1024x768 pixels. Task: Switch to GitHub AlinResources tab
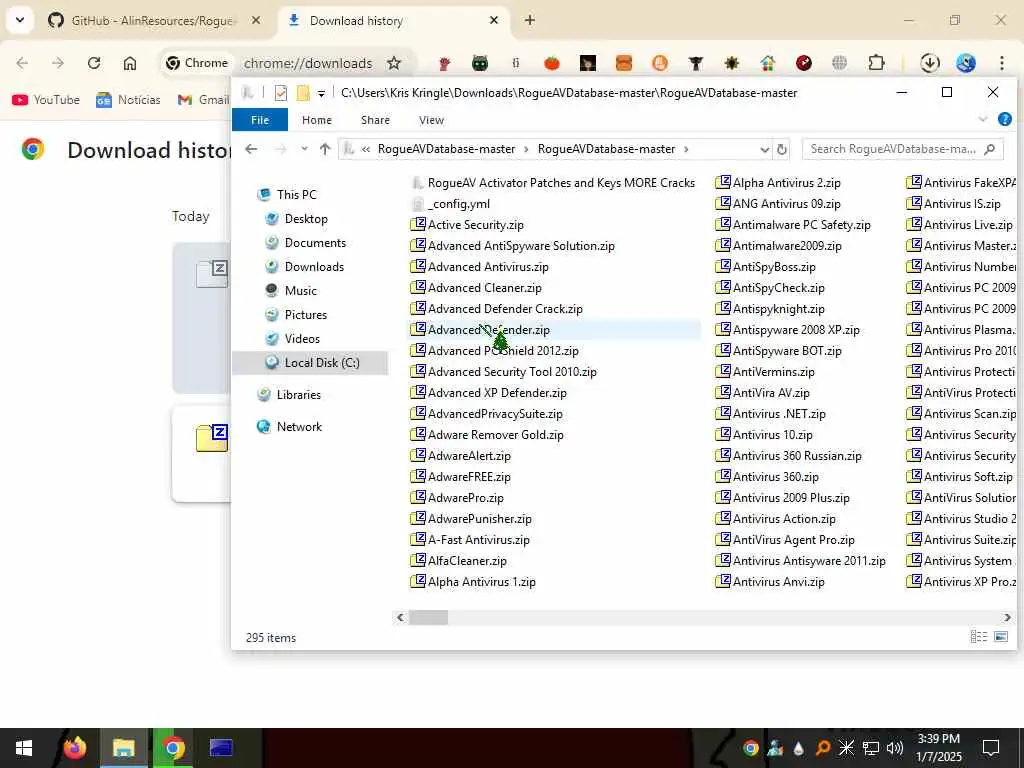tap(154, 20)
